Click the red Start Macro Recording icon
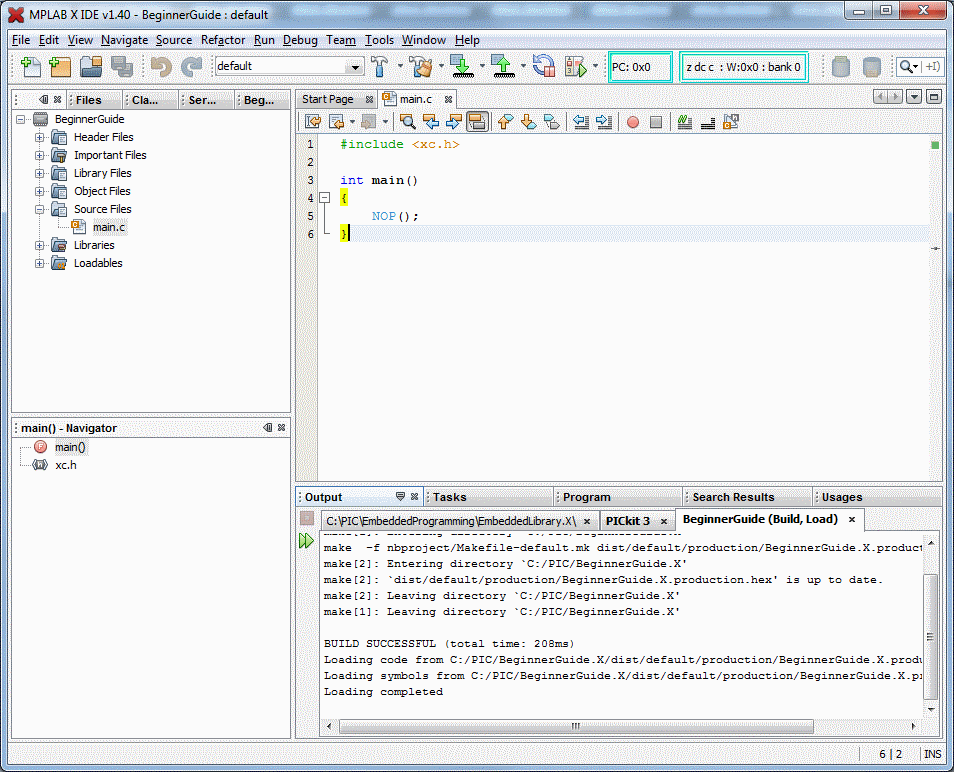 [633, 122]
